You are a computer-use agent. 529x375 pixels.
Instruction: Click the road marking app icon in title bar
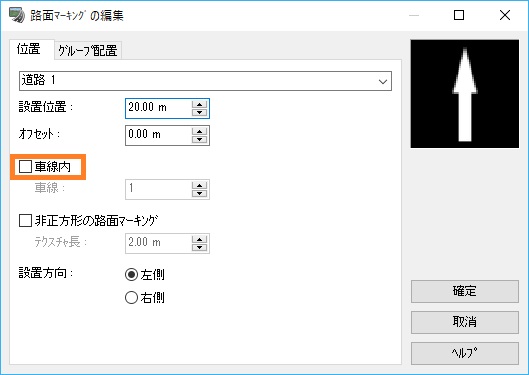(17, 15)
